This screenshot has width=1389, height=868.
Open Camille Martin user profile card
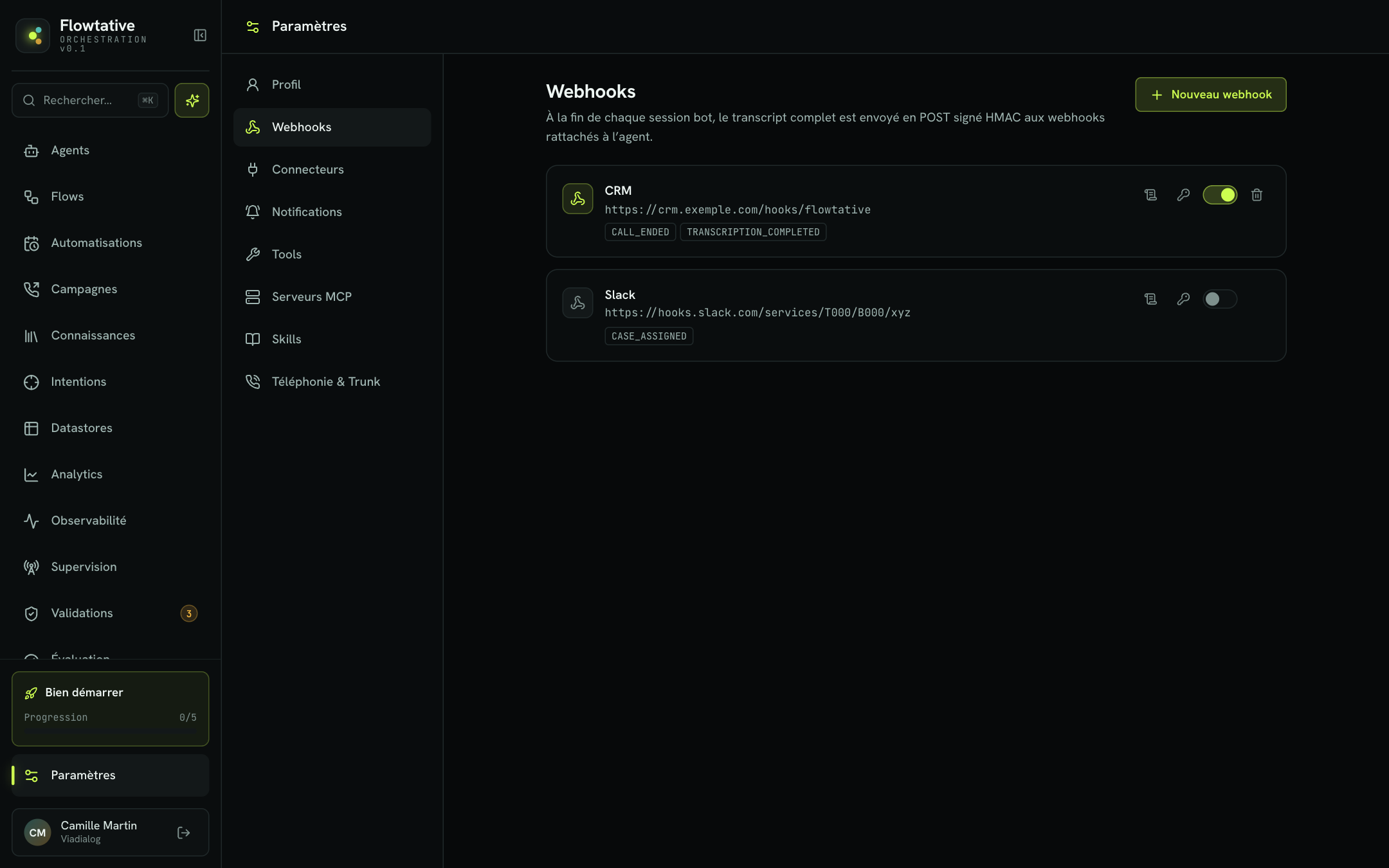pyautogui.click(x=110, y=832)
